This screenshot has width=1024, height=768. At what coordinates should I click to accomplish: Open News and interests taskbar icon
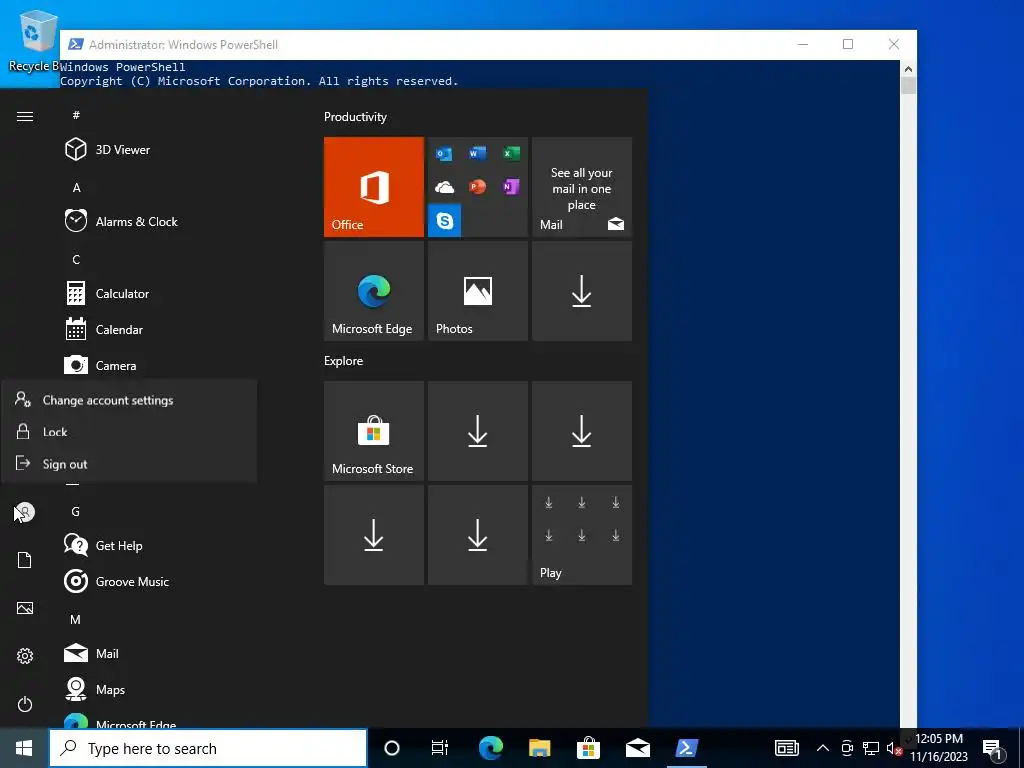(786, 748)
